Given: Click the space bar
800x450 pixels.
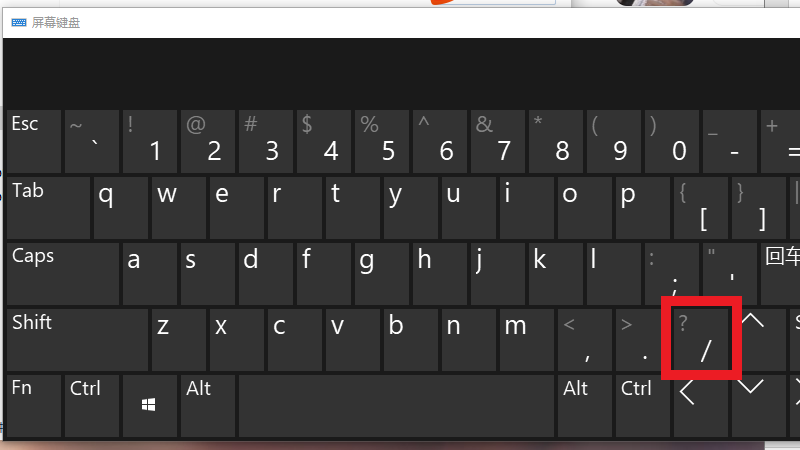Looking at the screenshot, I should pos(396,406).
